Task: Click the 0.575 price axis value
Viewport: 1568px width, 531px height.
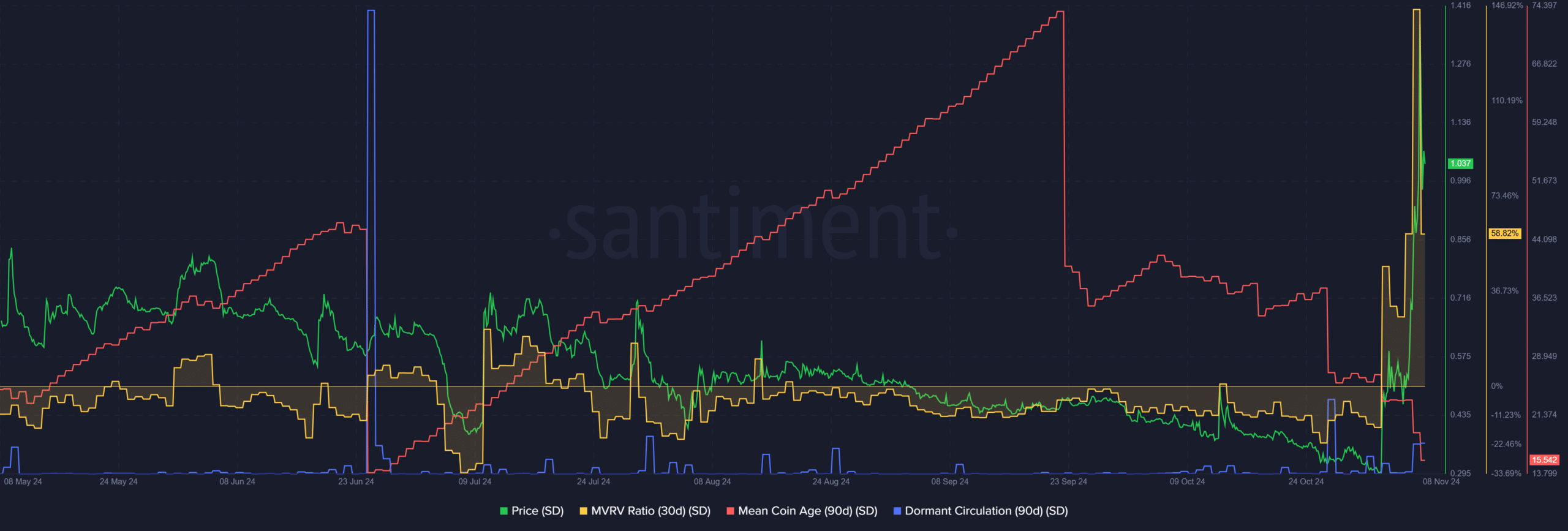Action: [x=1460, y=356]
